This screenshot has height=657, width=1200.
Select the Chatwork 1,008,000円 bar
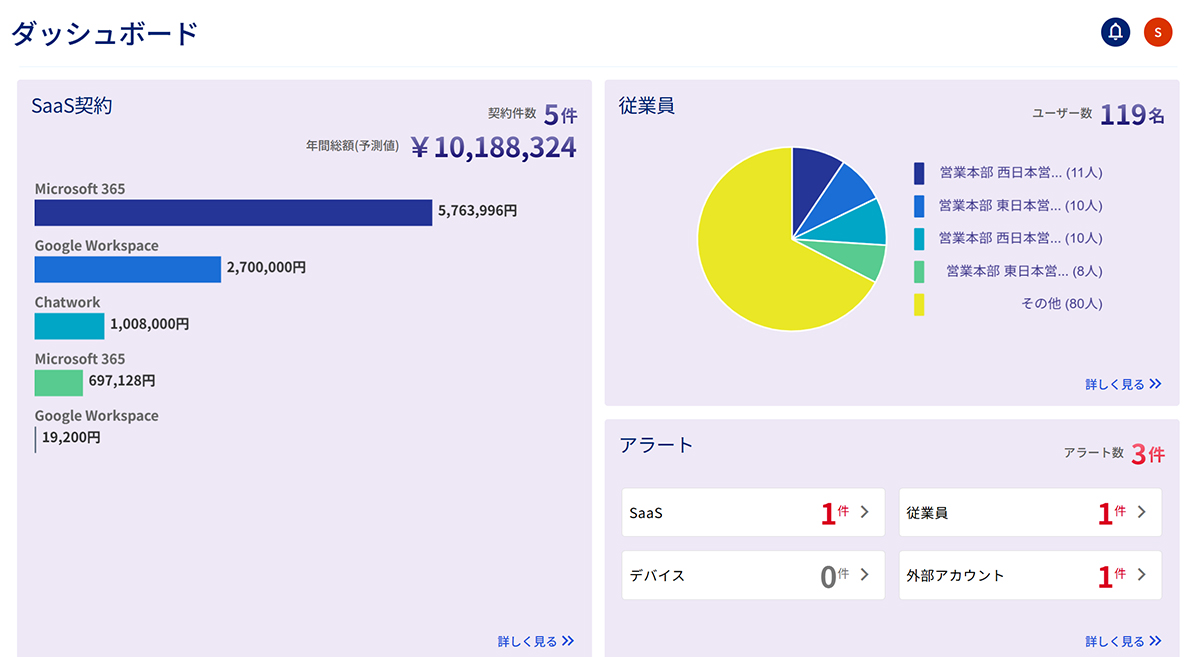coord(69,326)
